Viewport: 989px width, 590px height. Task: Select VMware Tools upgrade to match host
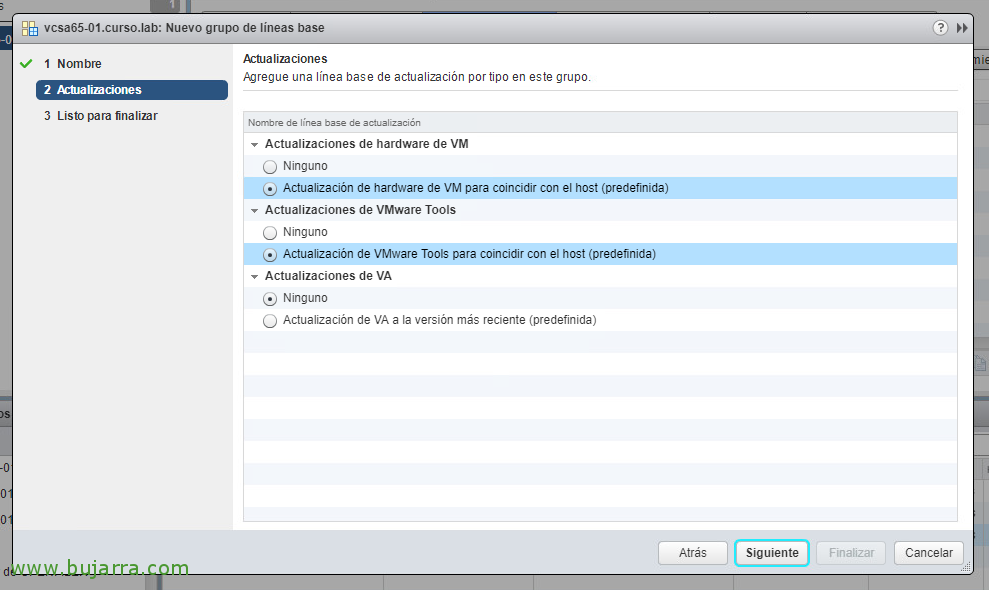pos(270,255)
